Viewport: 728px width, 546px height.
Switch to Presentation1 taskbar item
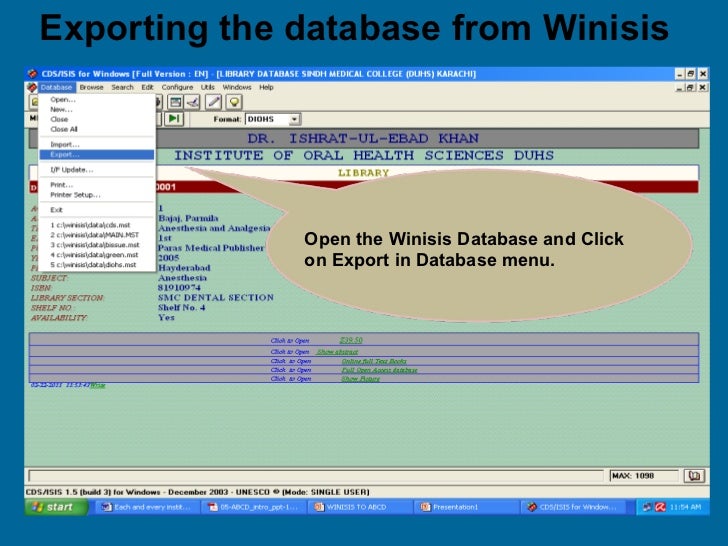pyautogui.click(x=466, y=507)
